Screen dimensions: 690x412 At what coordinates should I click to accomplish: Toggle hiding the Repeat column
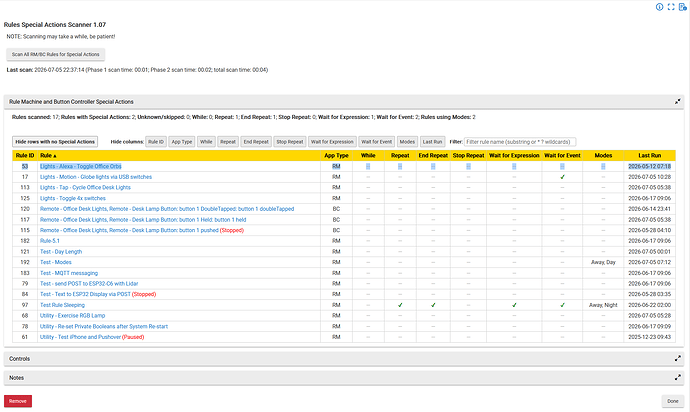[x=228, y=142]
